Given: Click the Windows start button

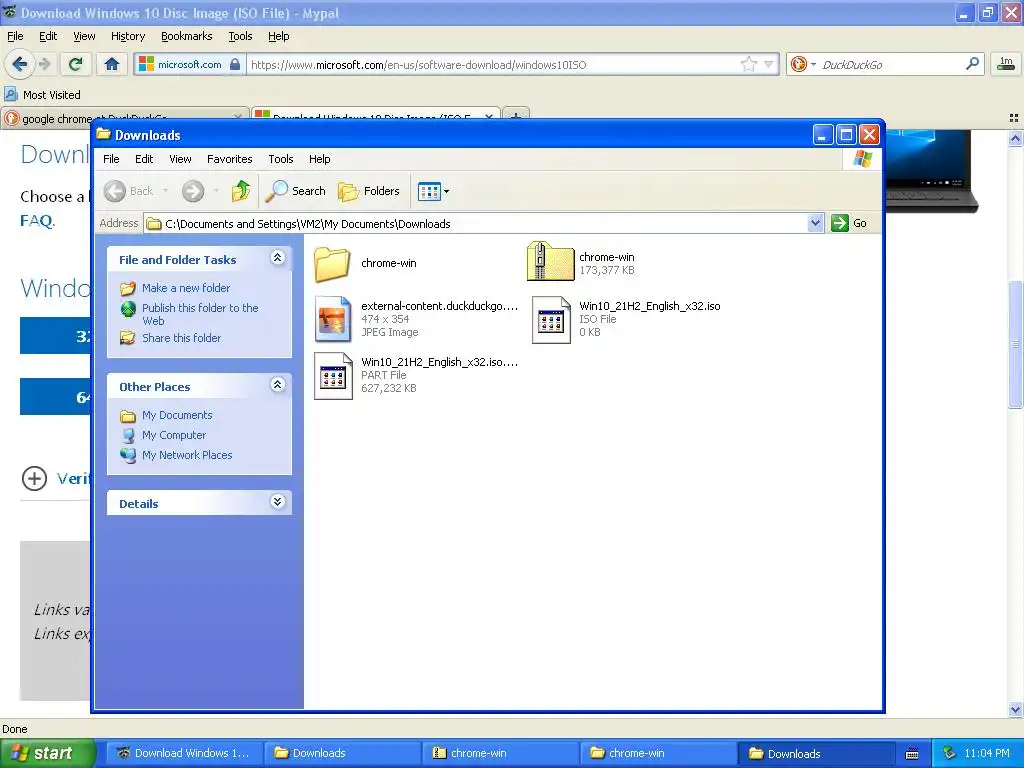Looking at the screenshot, I should click(x=48, y=753).
